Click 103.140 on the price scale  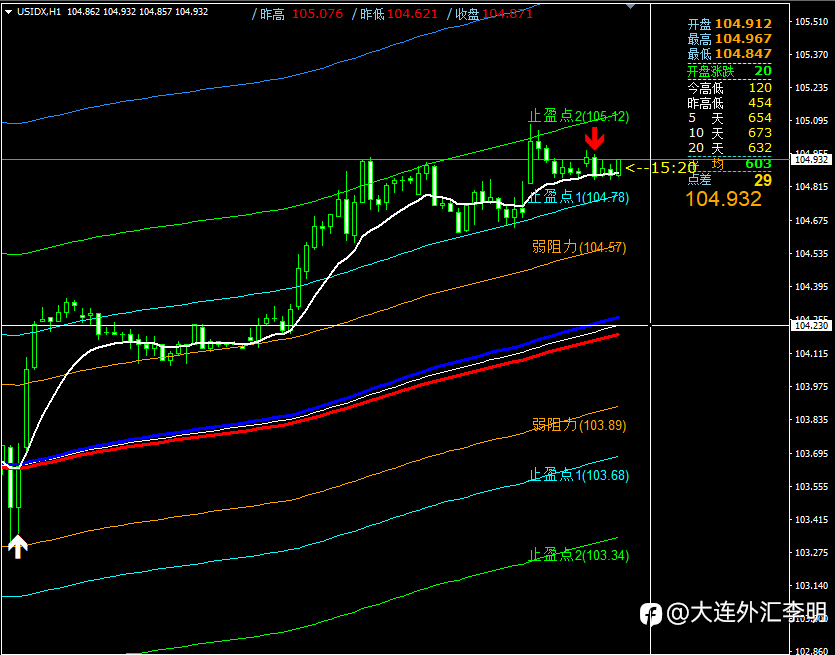pos(812,586)
